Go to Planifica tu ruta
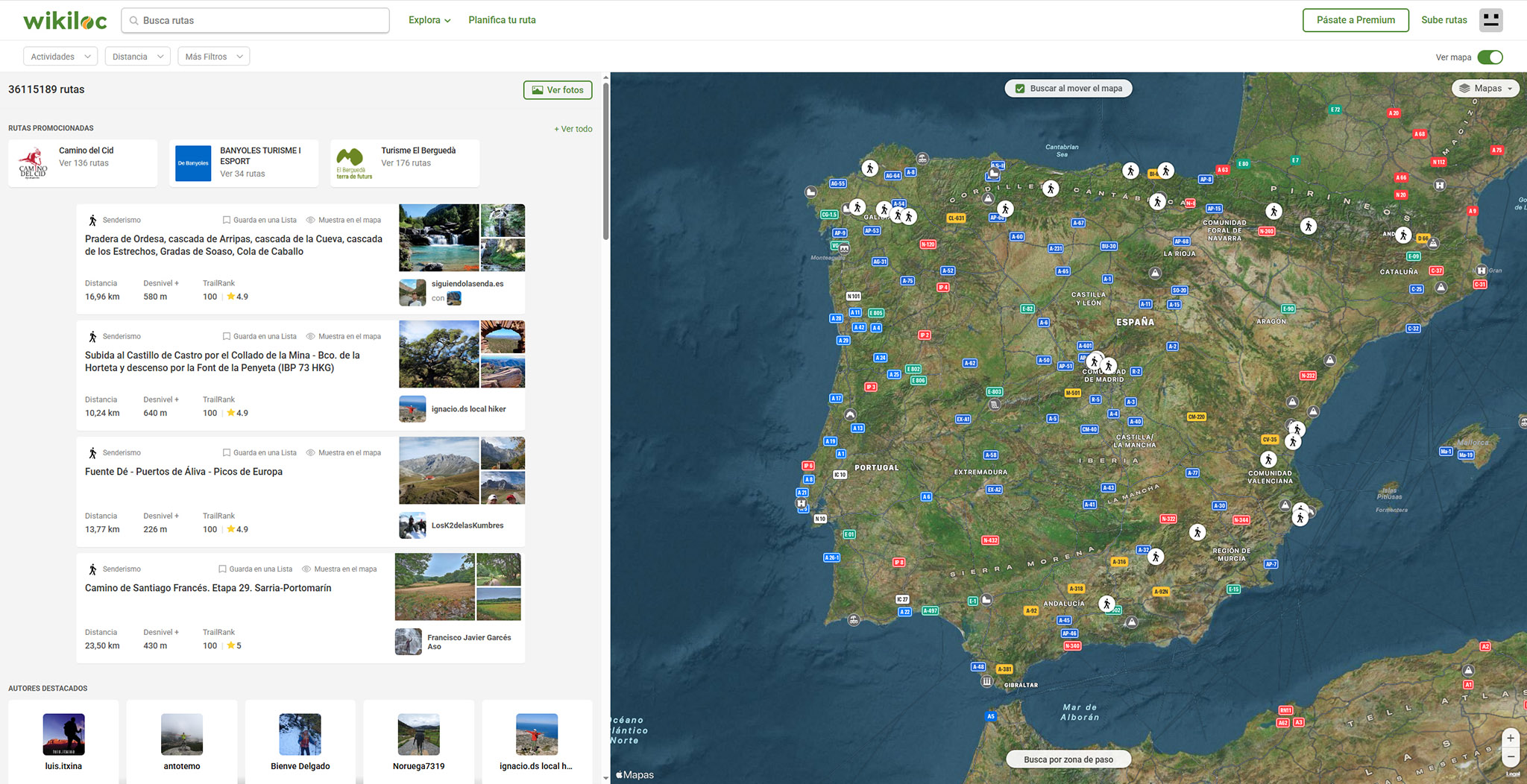Viewport: 1527px width, 784px height. coord(502,20)
